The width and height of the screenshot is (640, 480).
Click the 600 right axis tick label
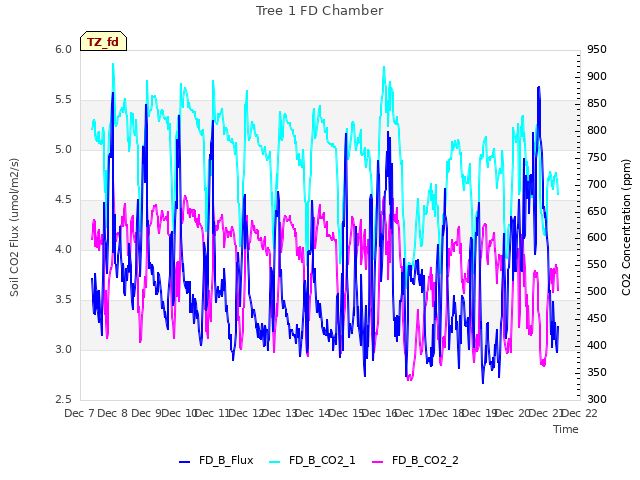point(597,238)
